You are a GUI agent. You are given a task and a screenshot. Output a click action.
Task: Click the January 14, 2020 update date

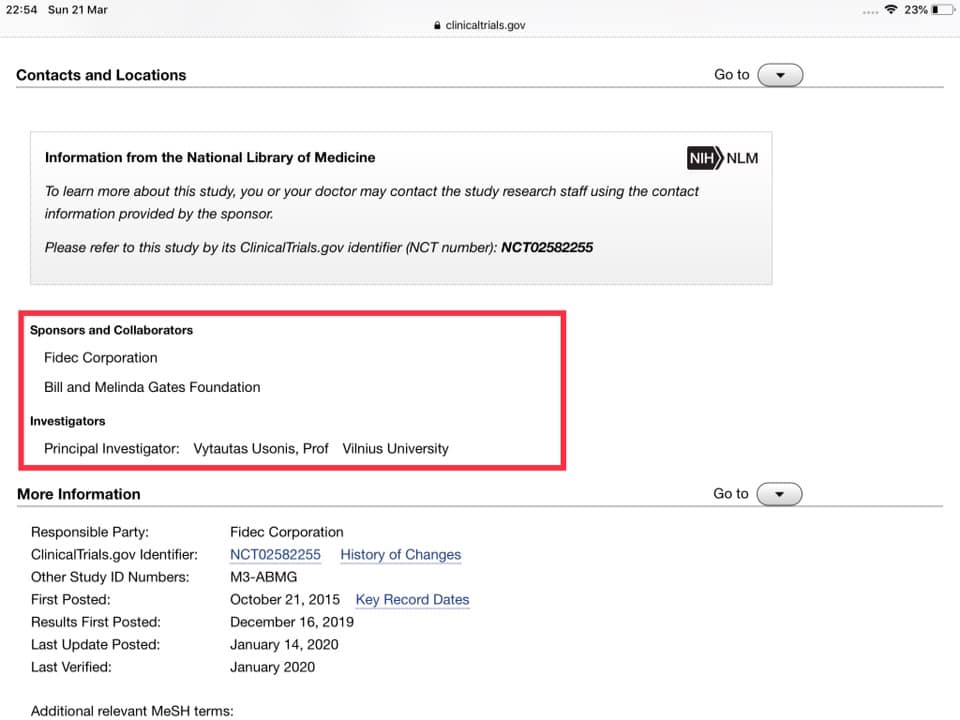[285, 645]
